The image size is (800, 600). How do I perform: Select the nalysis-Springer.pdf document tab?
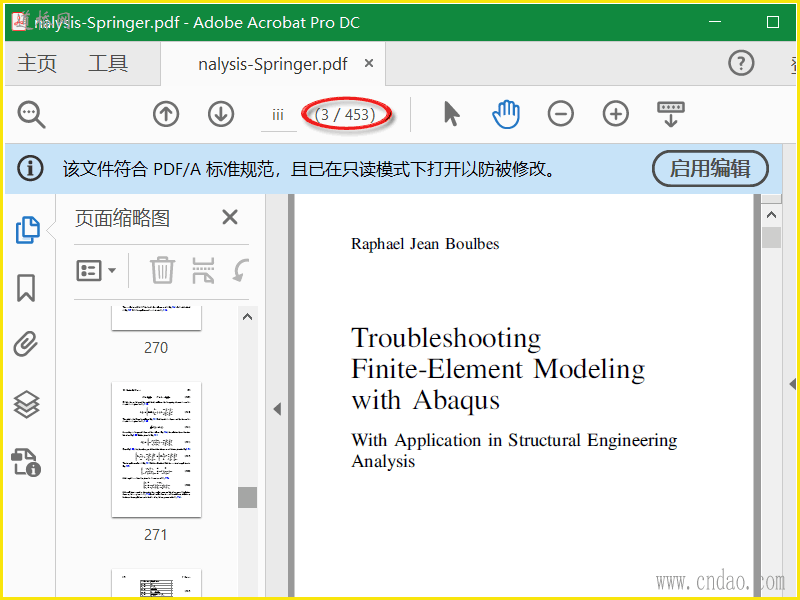pyautogui.click(x=273, y=64)
